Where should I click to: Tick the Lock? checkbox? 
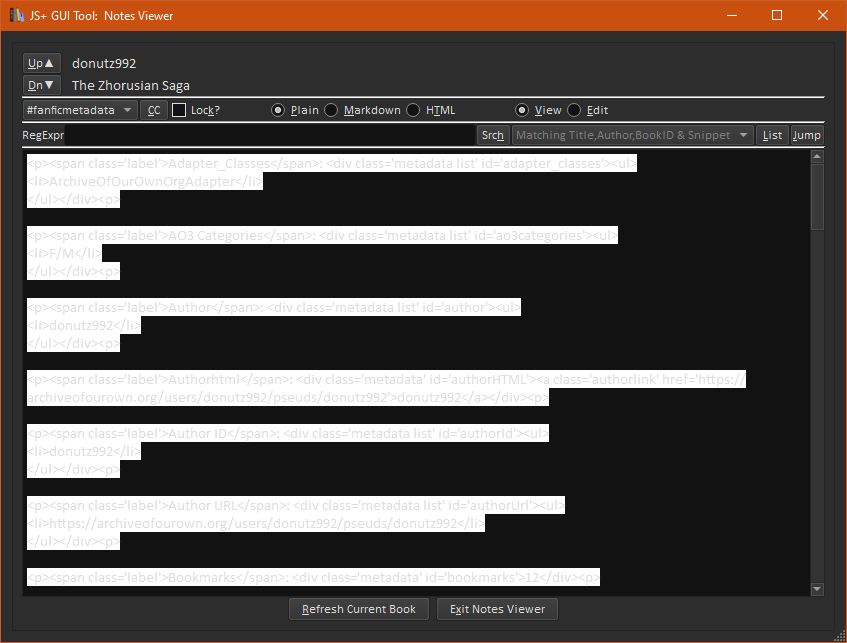(x=179, y=110)
